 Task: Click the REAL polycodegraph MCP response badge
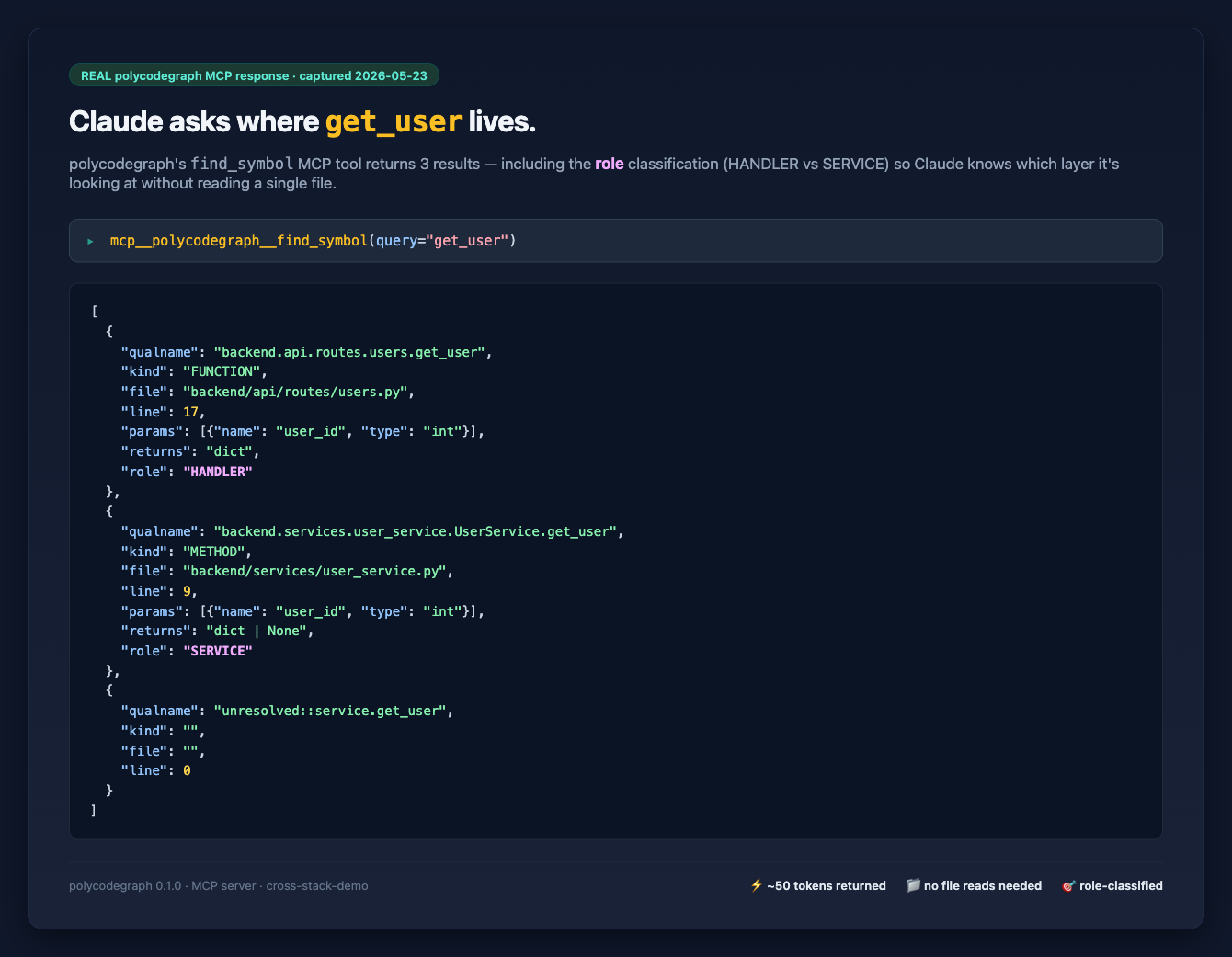(254, 75)
